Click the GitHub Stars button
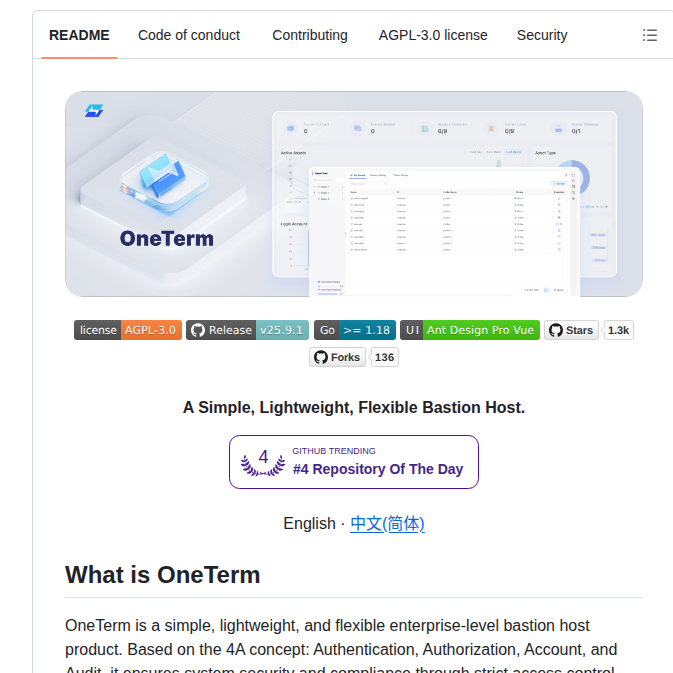The image size is (673, 673). pyautogui.click(x=571, y=330)
